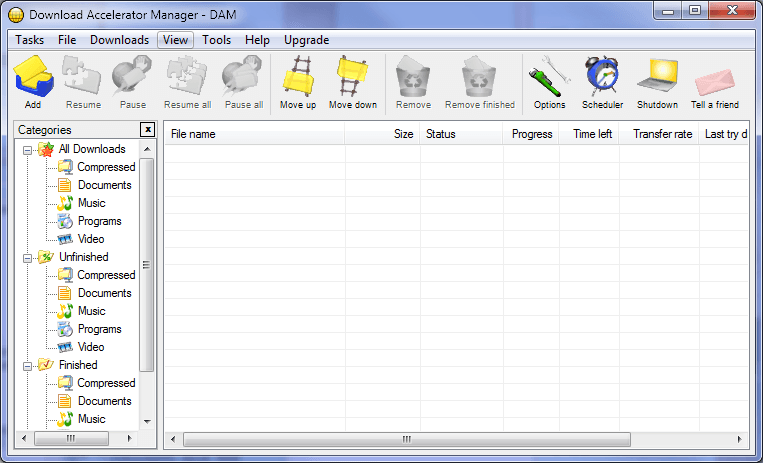Open the Help menu
The width and height of the screenshot is (763, 463).
tap(257, 40)
